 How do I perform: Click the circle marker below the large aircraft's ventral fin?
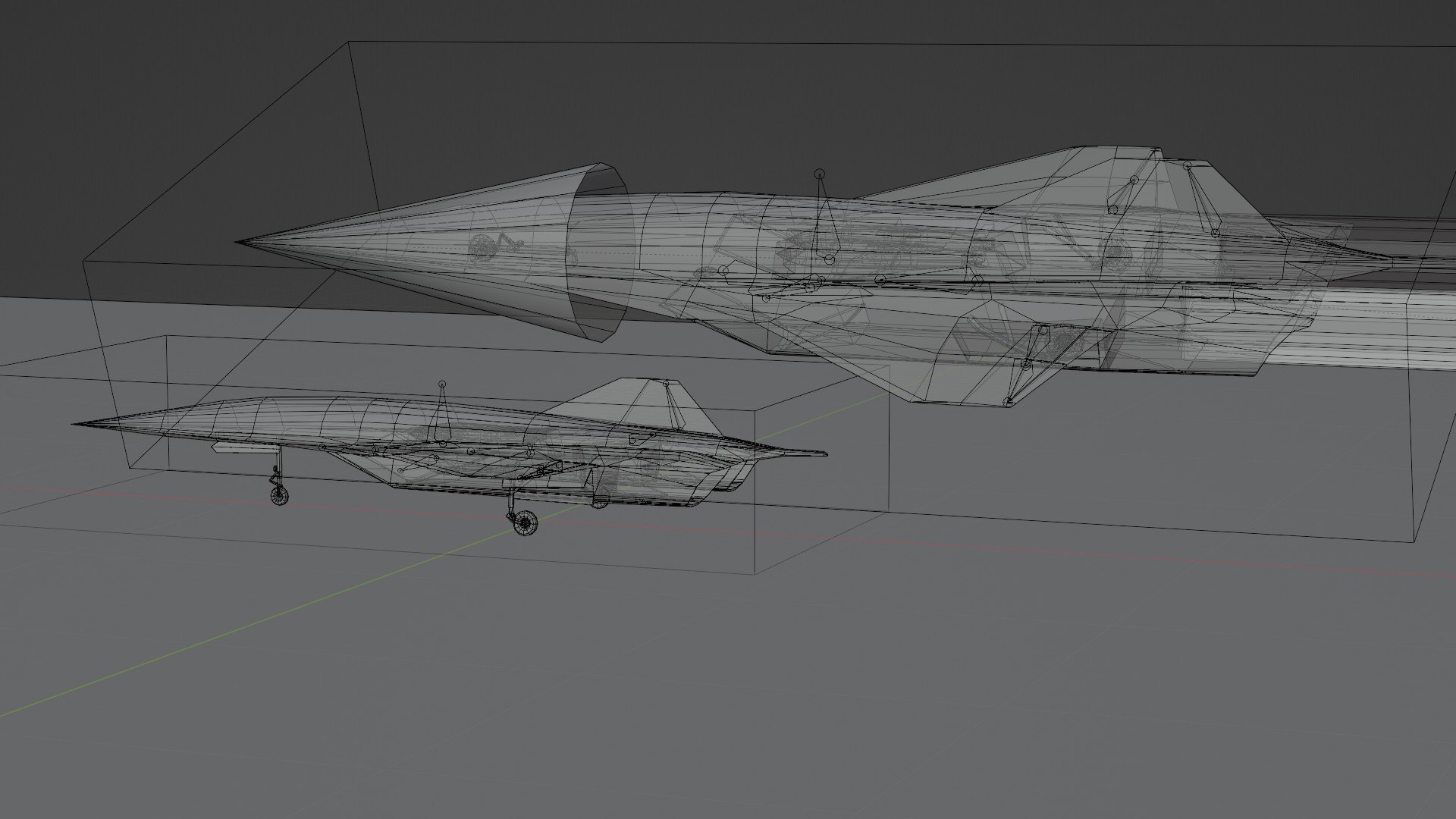1007,402
